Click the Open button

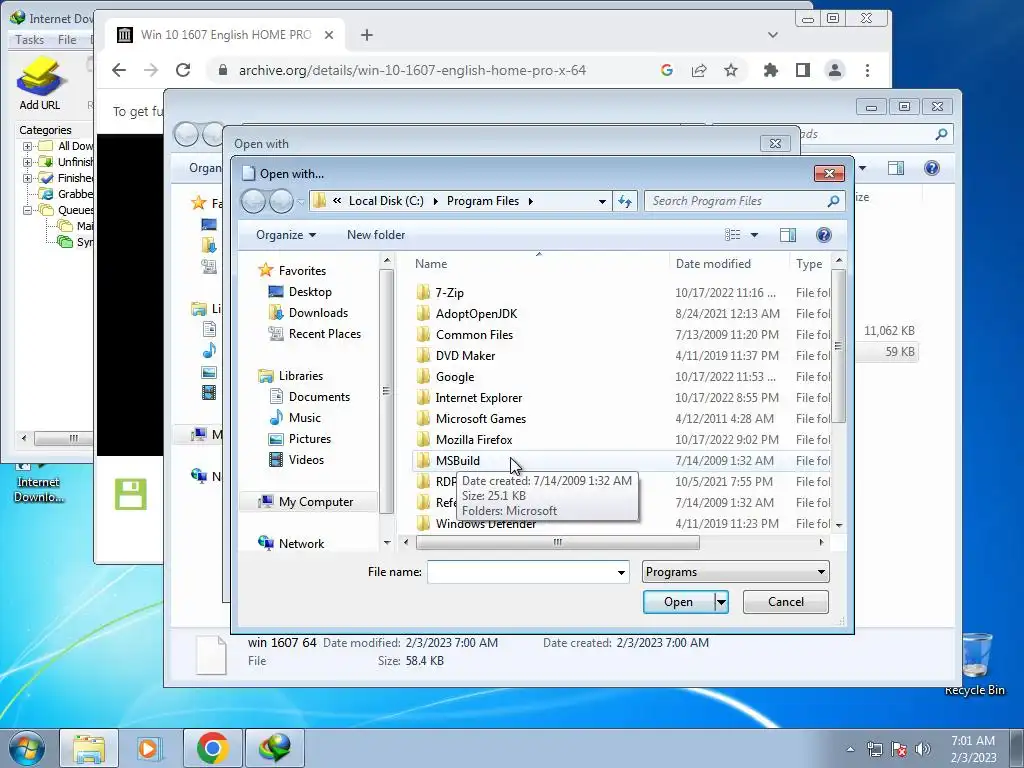(x=679, y=602)
